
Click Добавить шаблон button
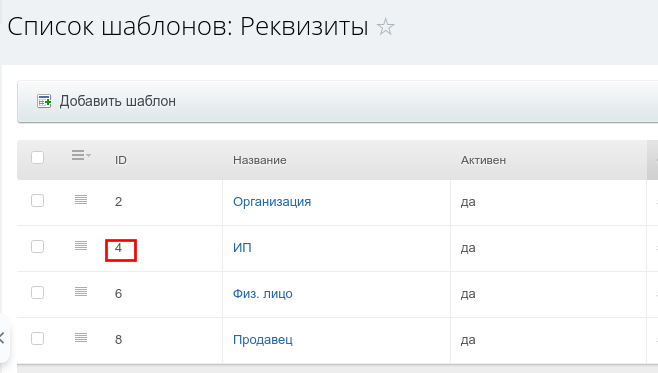pos(106,101)
